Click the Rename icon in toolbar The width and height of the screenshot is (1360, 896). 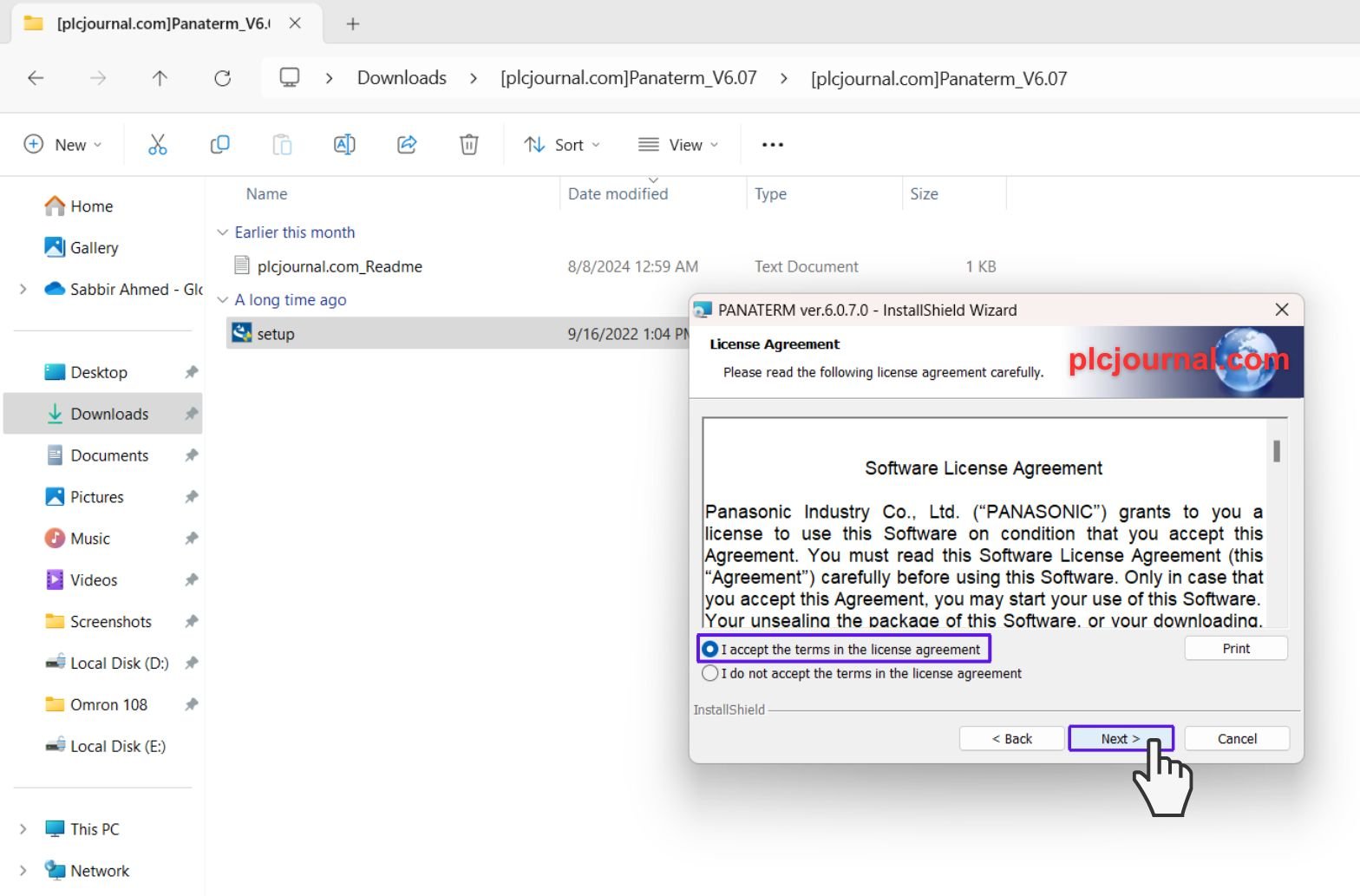coord(344,145)
